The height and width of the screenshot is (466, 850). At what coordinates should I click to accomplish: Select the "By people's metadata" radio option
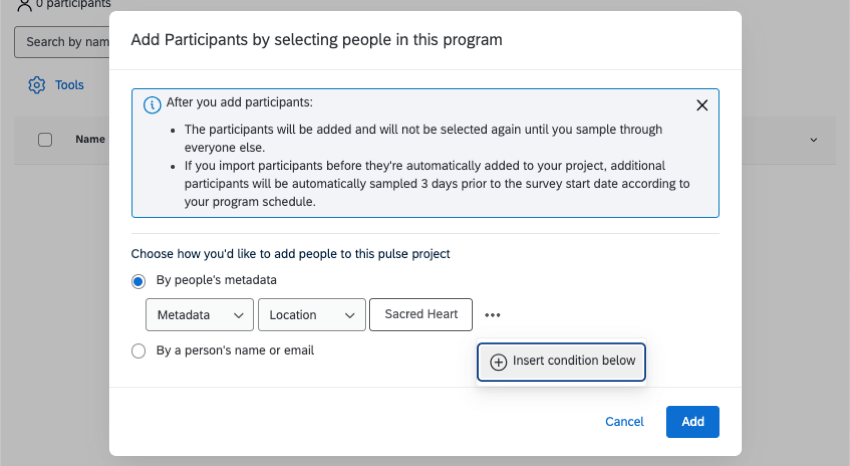coord(139,280)
